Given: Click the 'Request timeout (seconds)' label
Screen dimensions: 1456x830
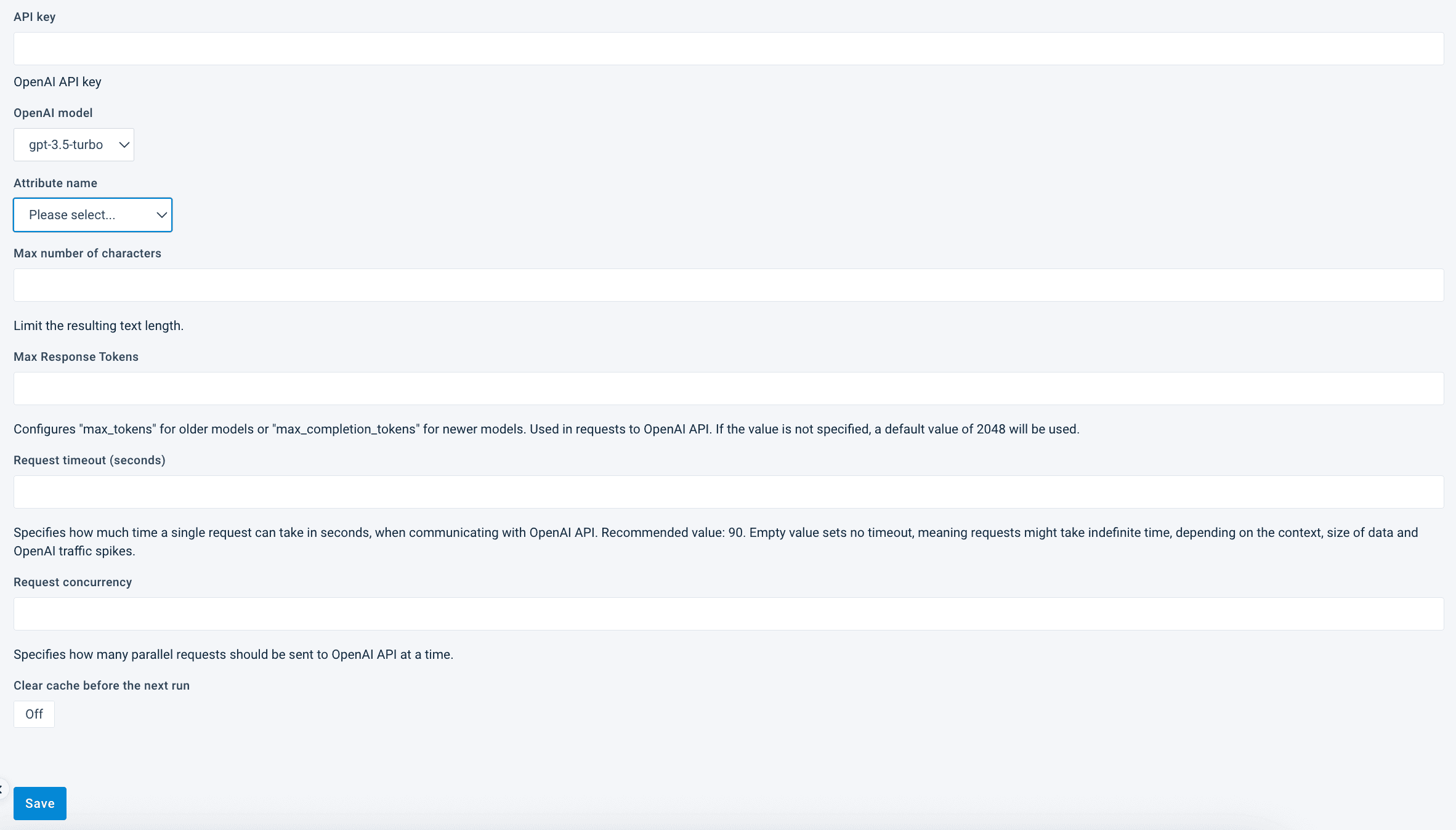Looking at the screenshot, I should pos(89,460).
